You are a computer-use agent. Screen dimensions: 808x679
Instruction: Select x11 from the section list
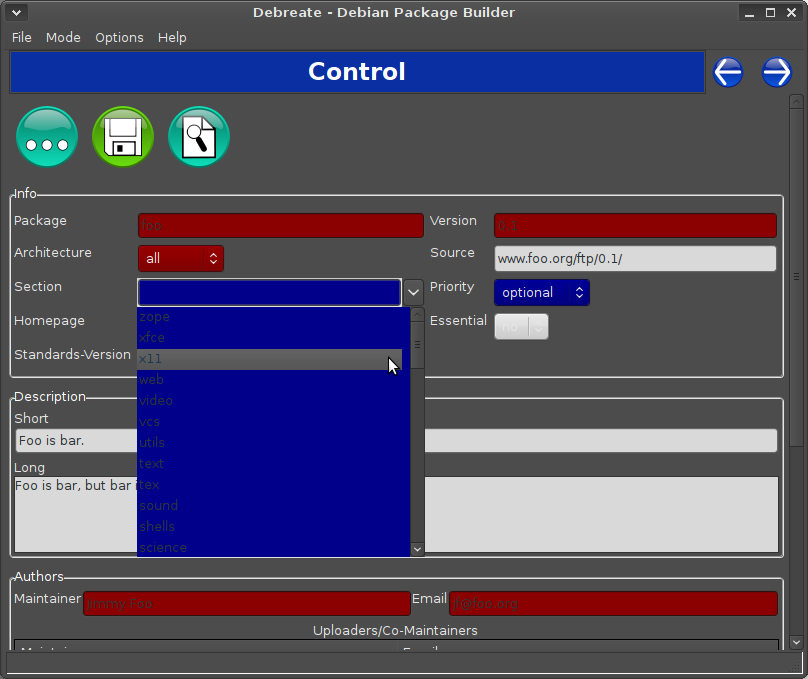point(270,359)
